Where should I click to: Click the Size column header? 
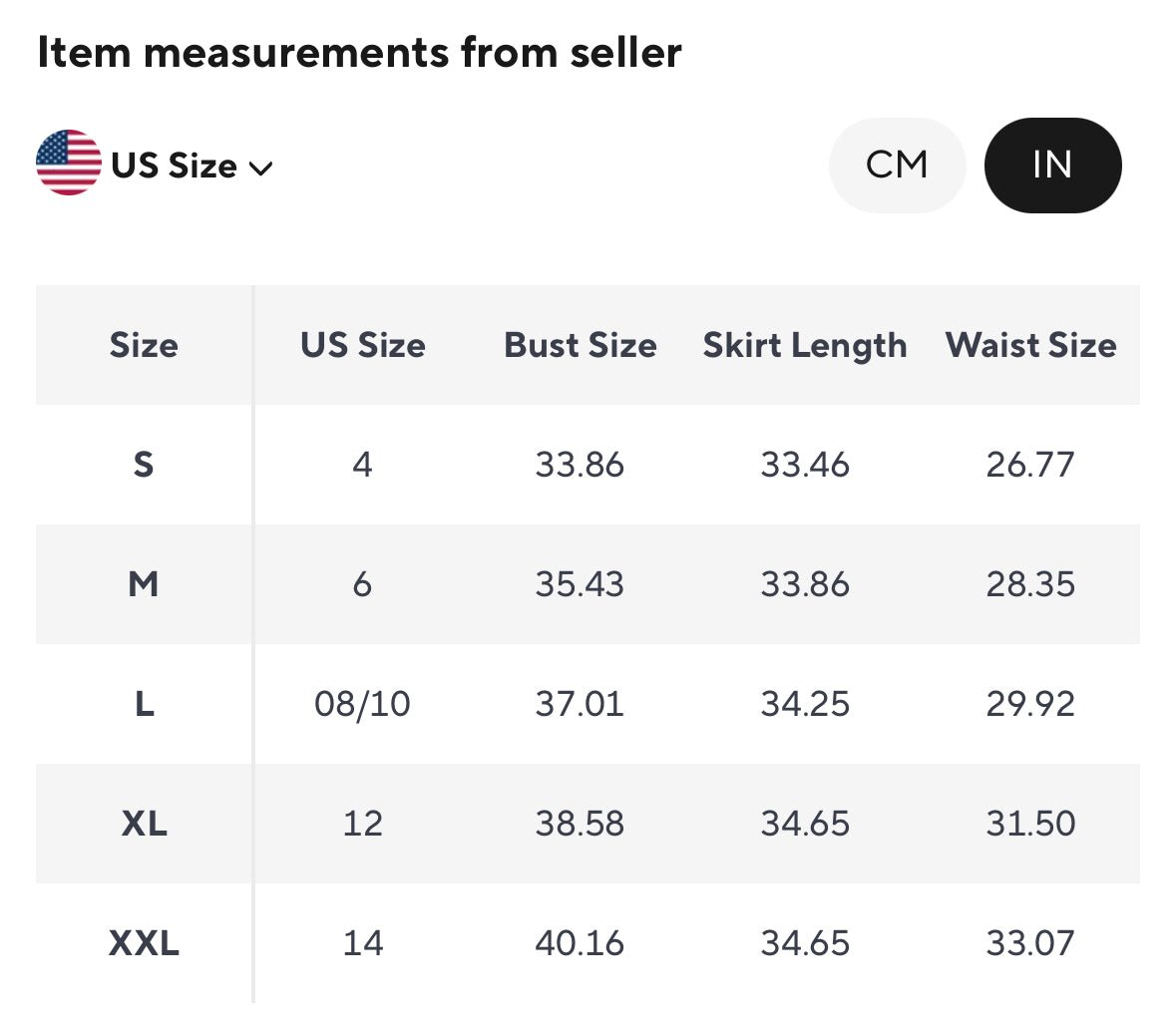point(144,345)
